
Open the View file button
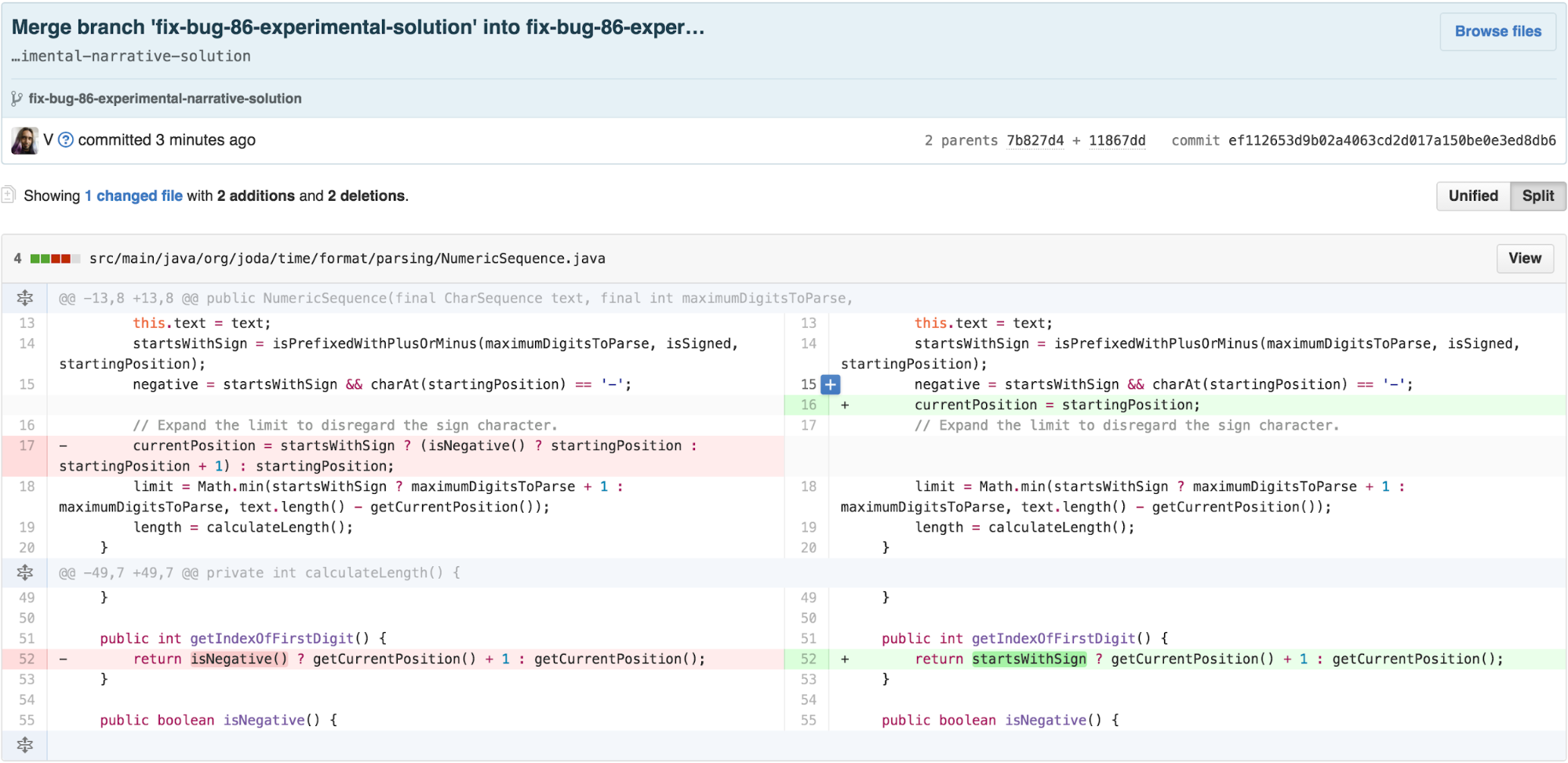coord(1525,258)
